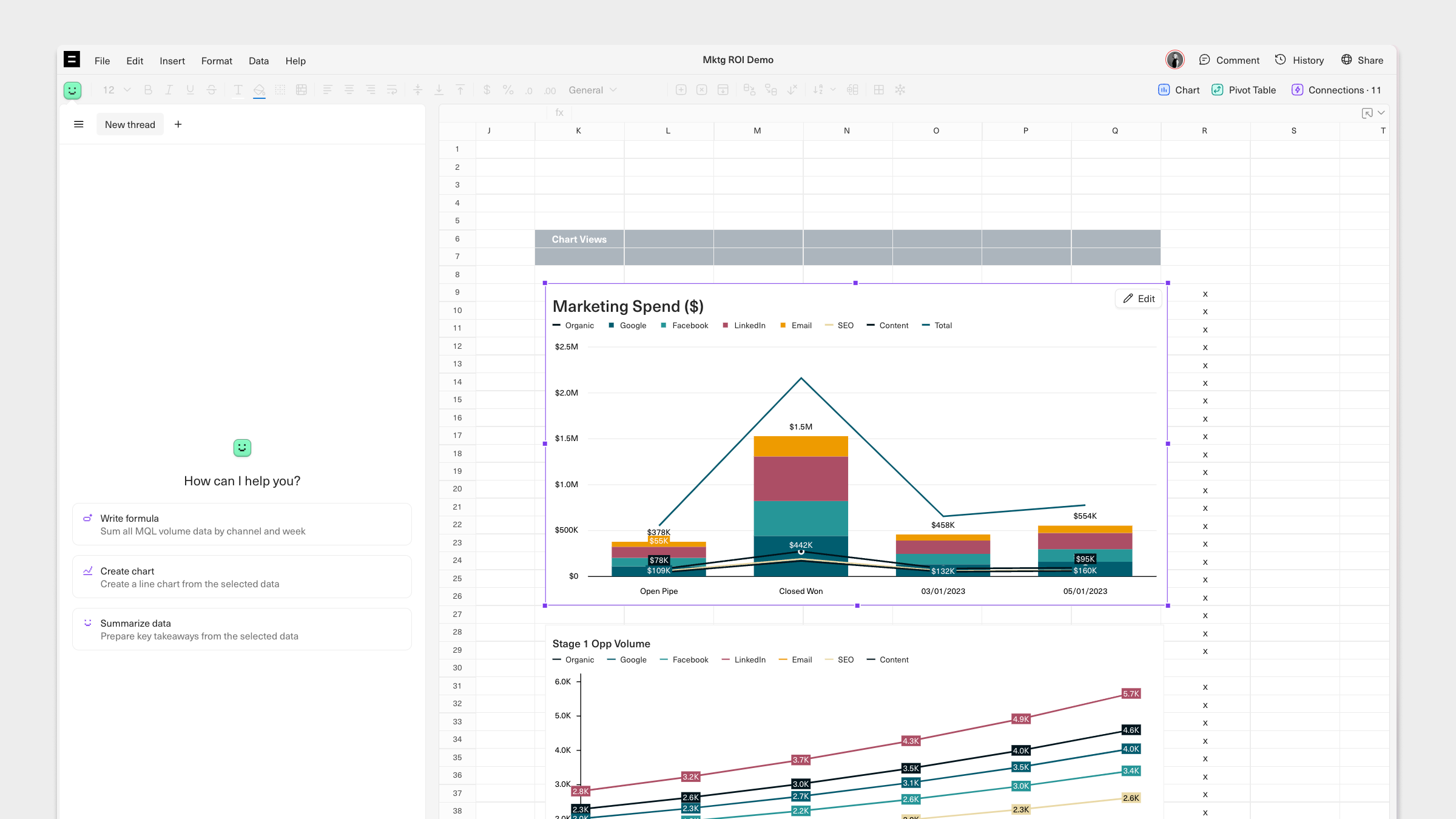Click the chart Edit button
Viewport: 1456px width, 819px height.
(1138, 298)
